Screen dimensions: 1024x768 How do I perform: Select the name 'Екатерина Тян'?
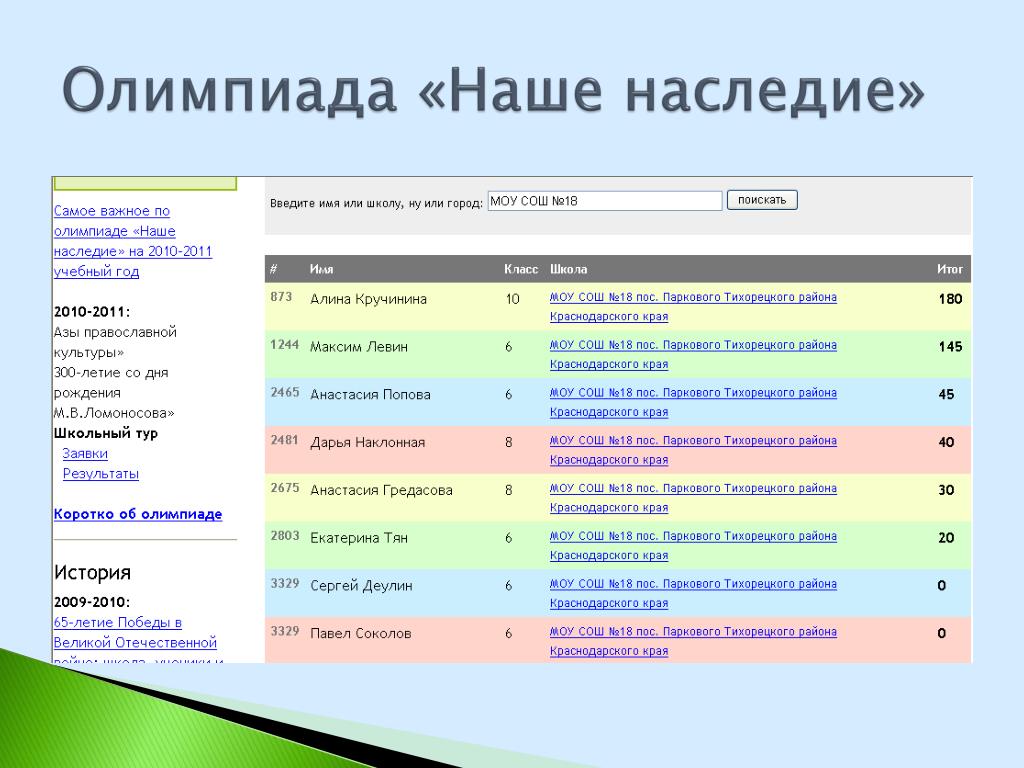(x=359, y=538)
